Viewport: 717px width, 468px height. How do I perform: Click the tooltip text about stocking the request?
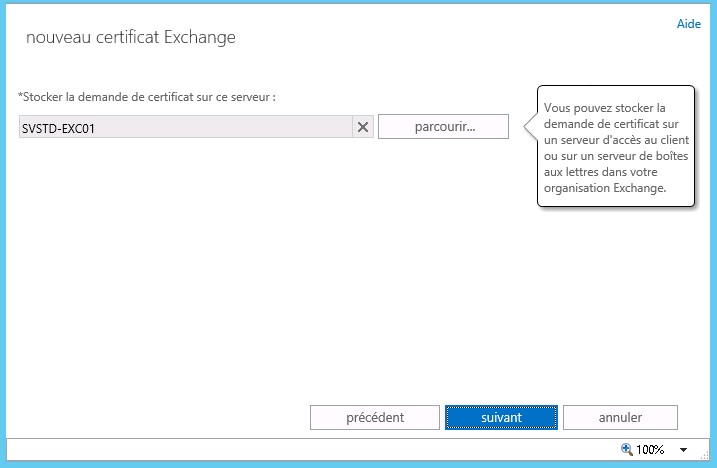click(616, 148)
